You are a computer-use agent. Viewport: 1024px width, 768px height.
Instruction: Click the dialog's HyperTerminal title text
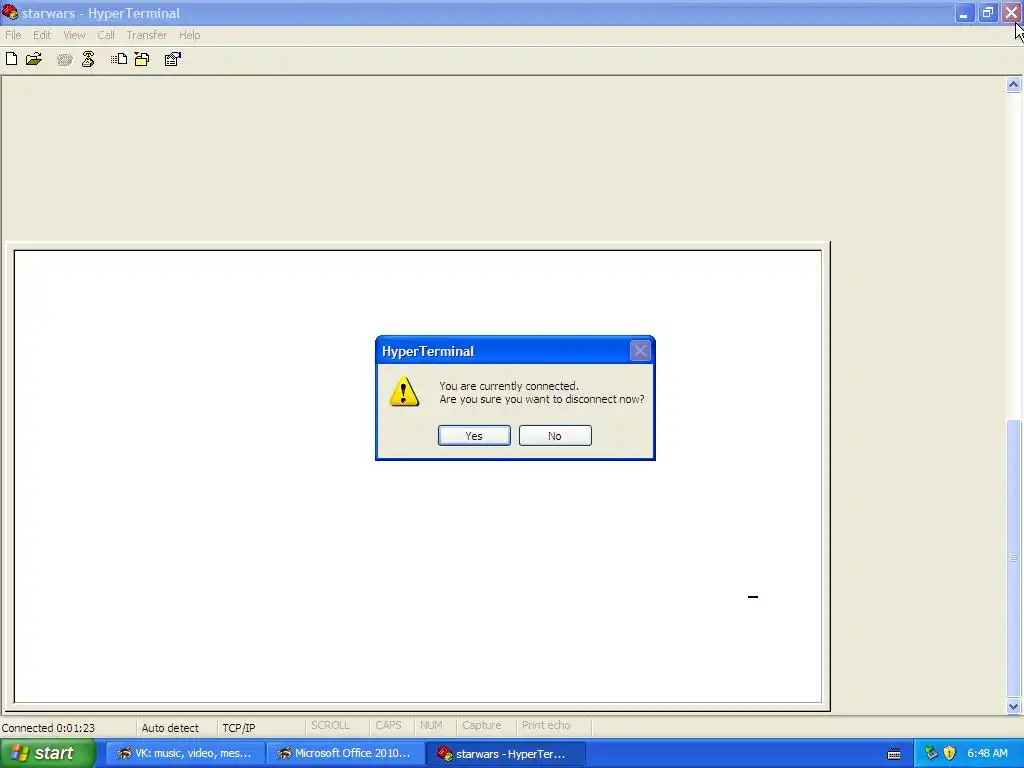pos(428,351)
